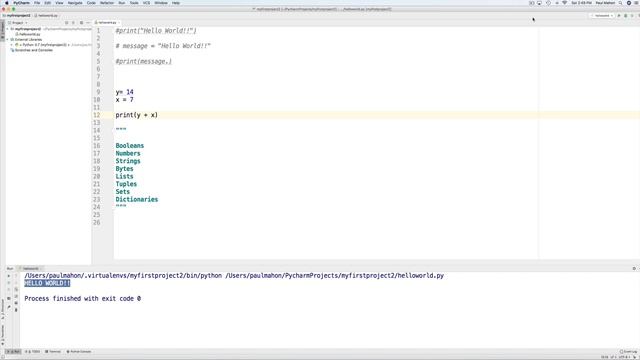Clear Run console with trash icon
The height and width of the screenshot is (360, 640).
coord(16,310)
